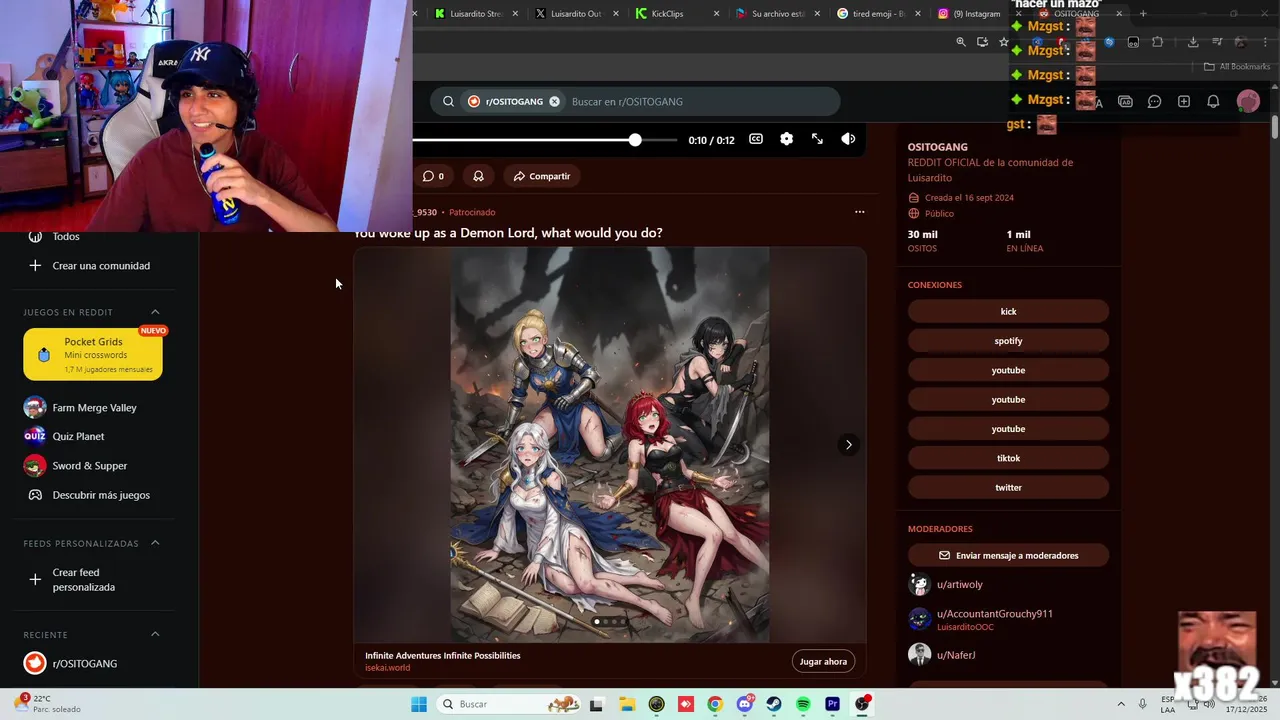Open Spotify from the taskbar
Screen dimensions: 1280x720
pyautogui.click(x=803, y=704)
